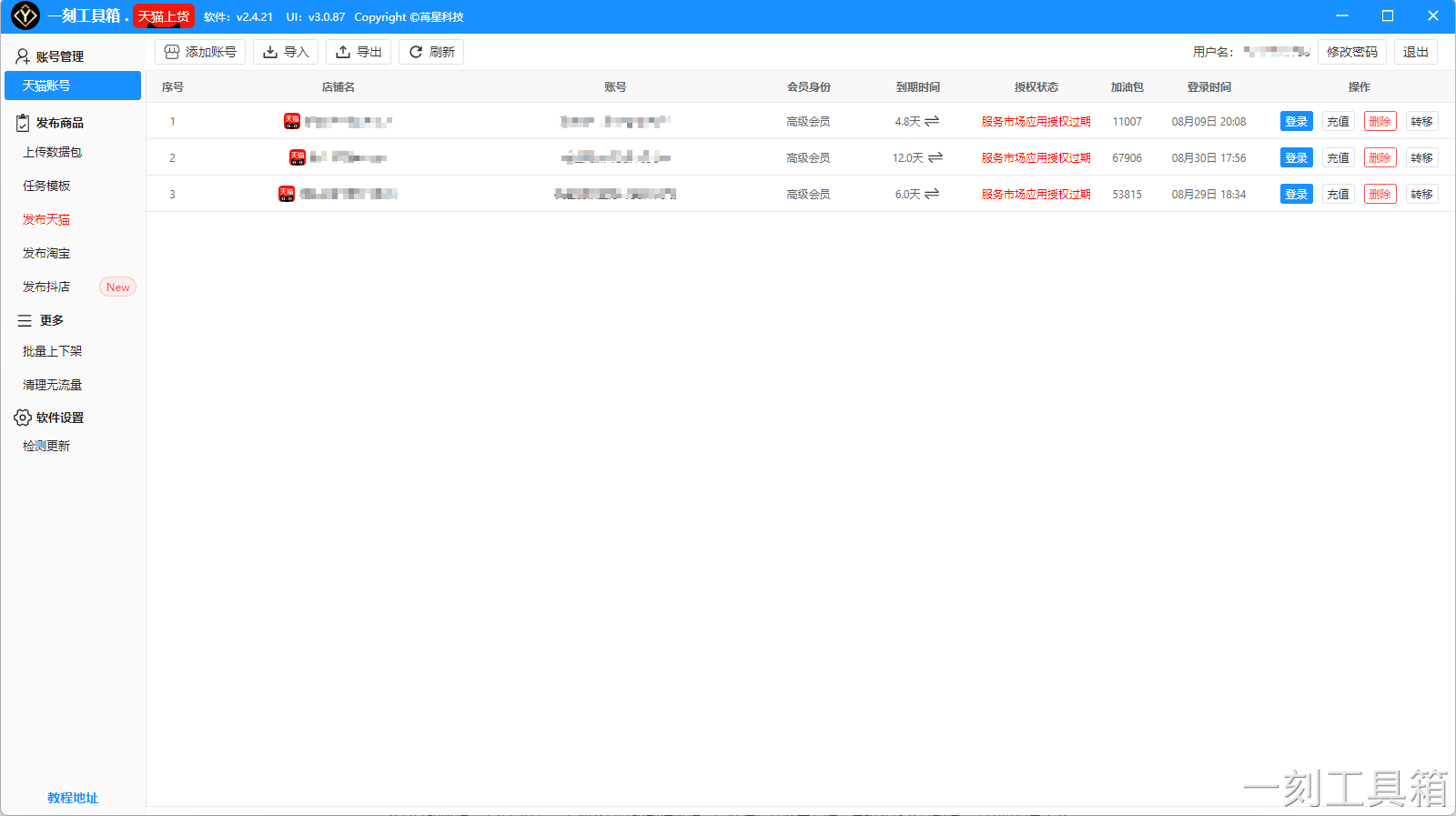Click 转移 for row 2 account
The image size is (1456, 816).
[1422, 157]
